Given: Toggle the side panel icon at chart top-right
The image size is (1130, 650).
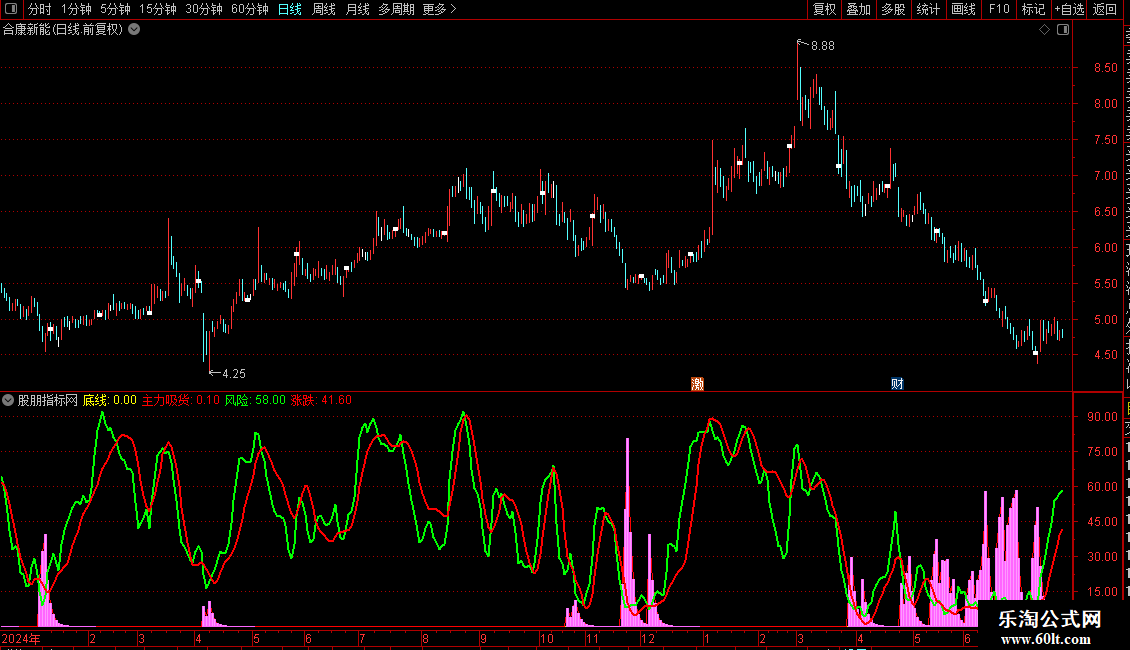Looking at the screenshot, I should coord(1063,30).
